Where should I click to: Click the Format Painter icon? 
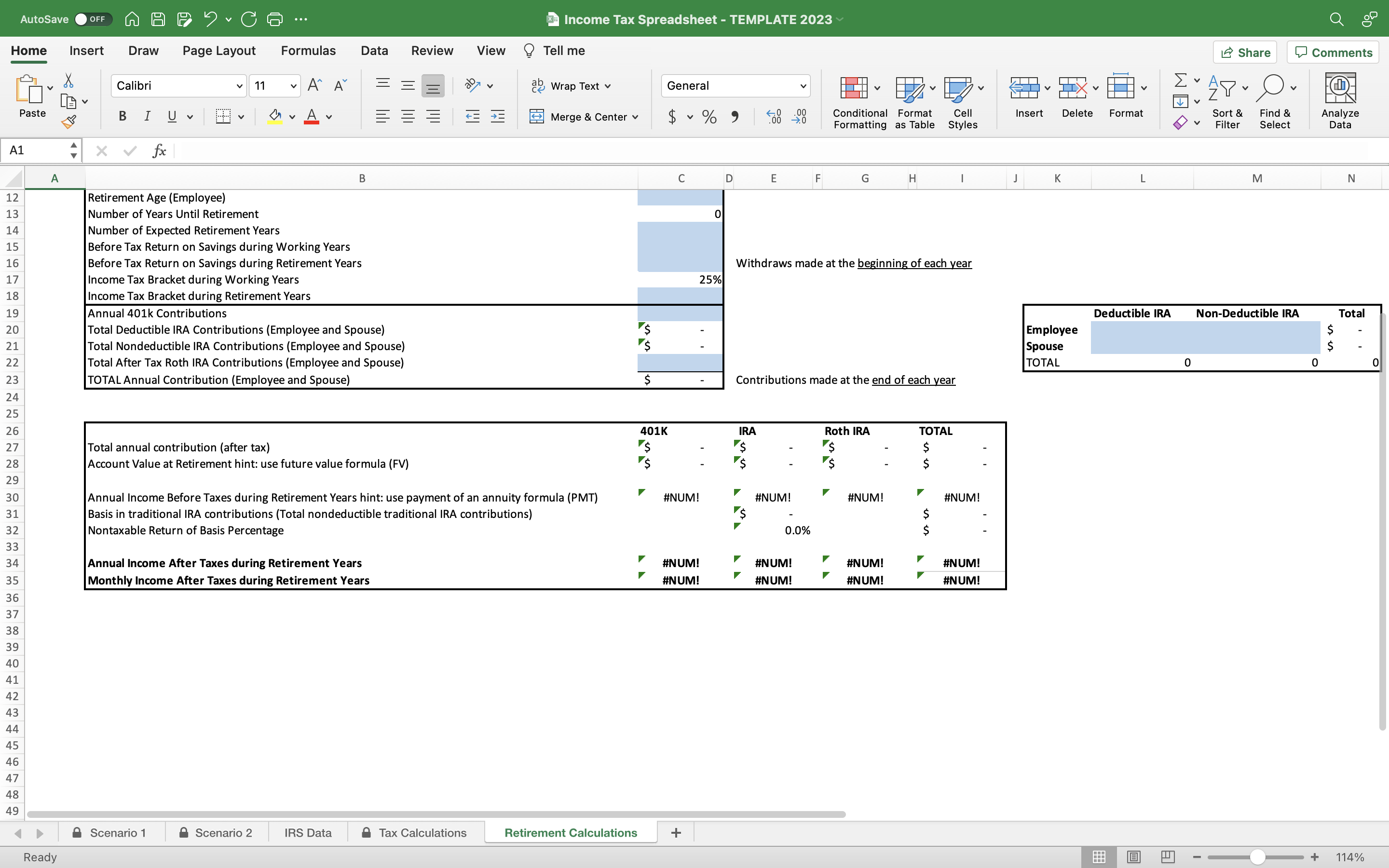[69, 121]
